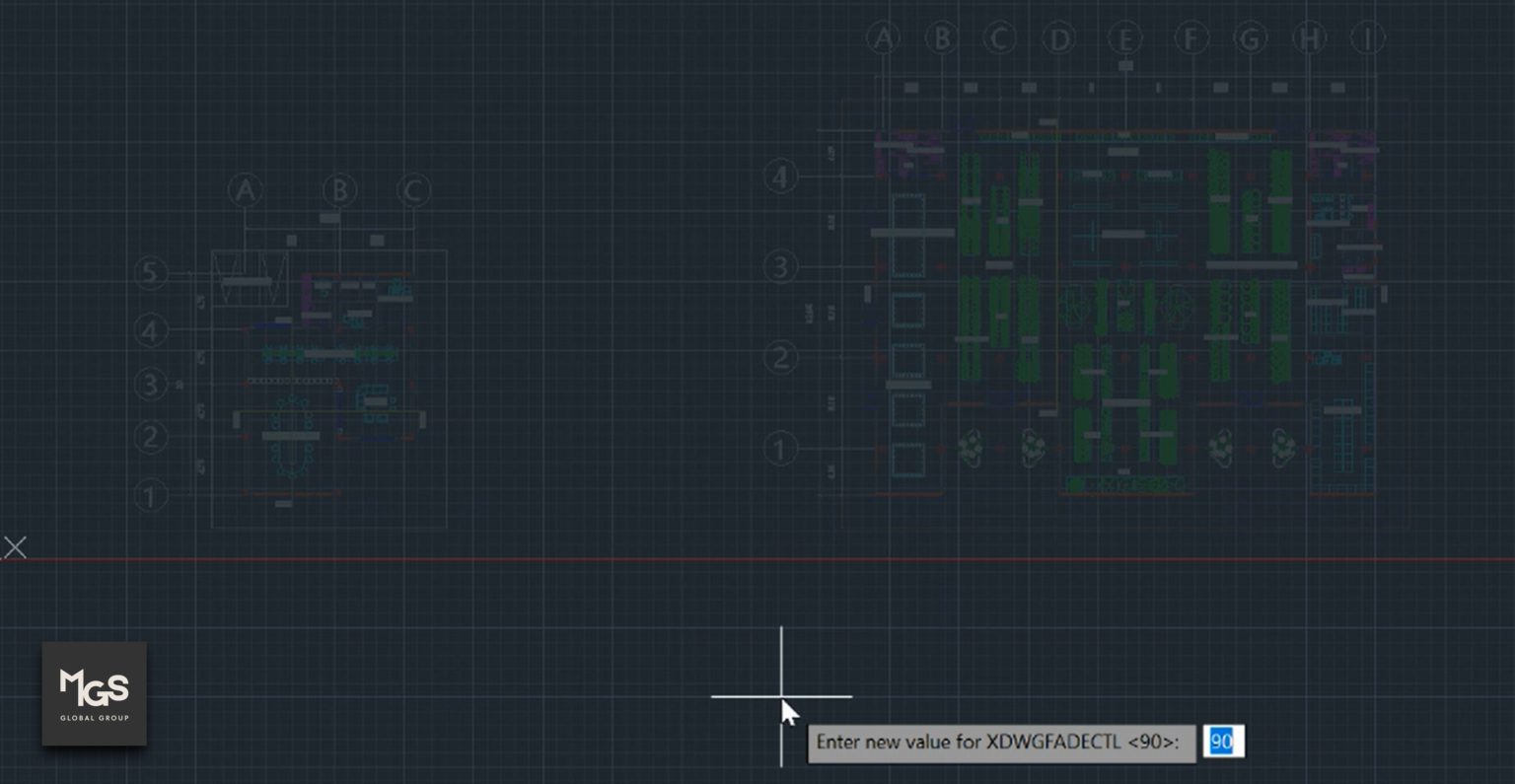Image resolution: width=1515 pixels, height=784 pixels.
Task: Click grid bubble 4 beside the right plan
Action: point(781,176)
